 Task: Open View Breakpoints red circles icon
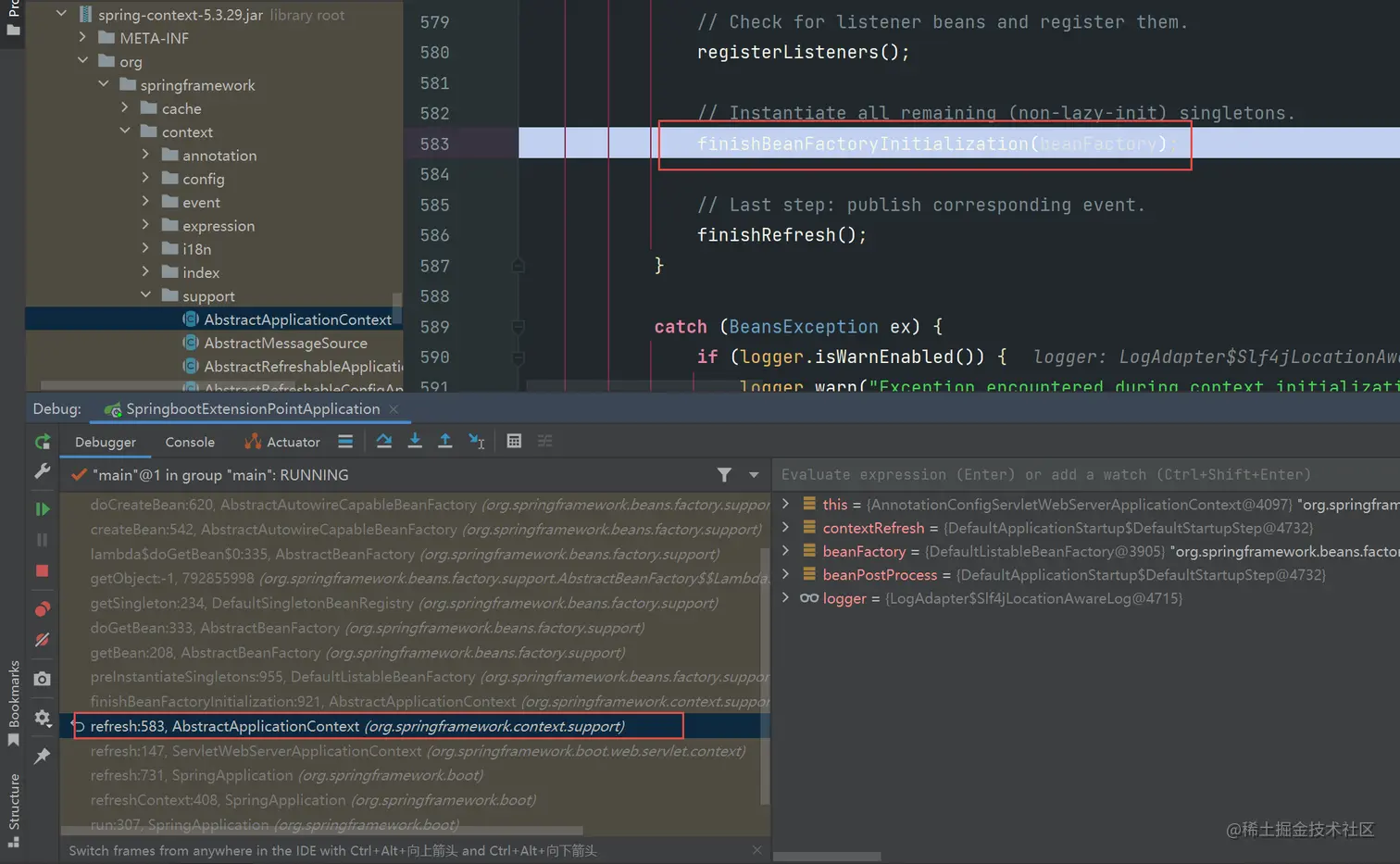tap(43, 609)
